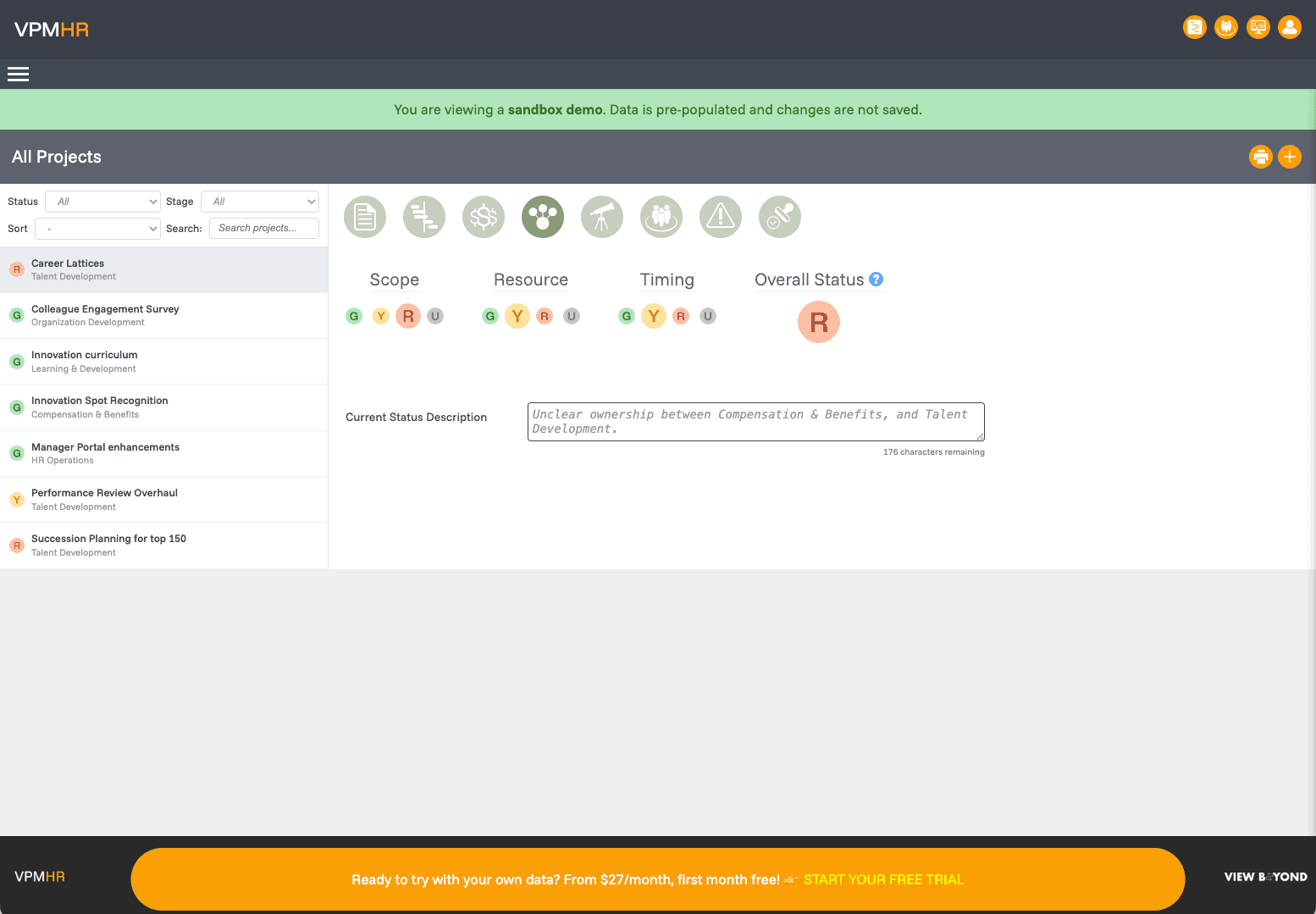Set Timing status to Unknown
Image resolution: width=1316 pixels, height=914 pixels.
(x=708, y=316)
